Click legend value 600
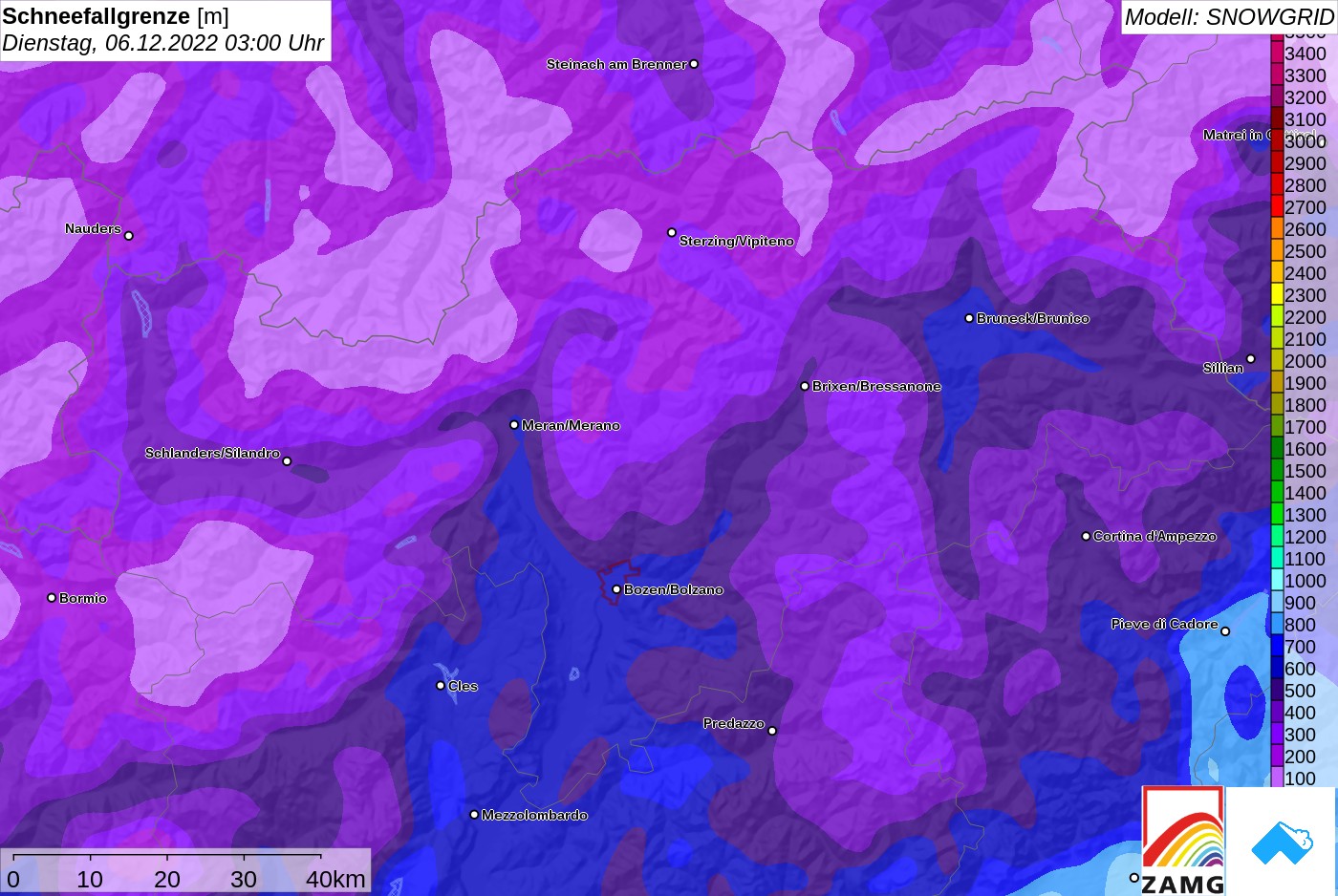This screenshot has width=1338, height=896. tap(1301, 669)
